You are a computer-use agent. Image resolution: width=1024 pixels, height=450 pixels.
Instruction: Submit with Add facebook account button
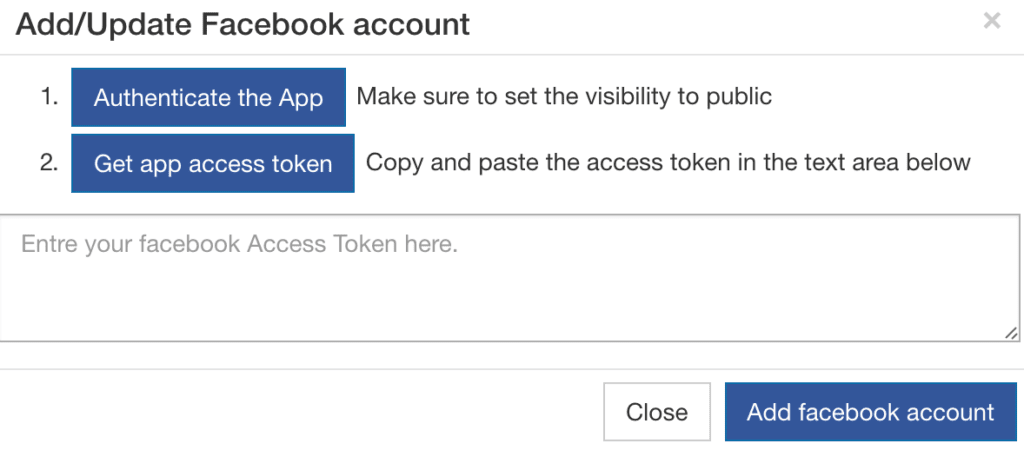click(x=870, y=412)
